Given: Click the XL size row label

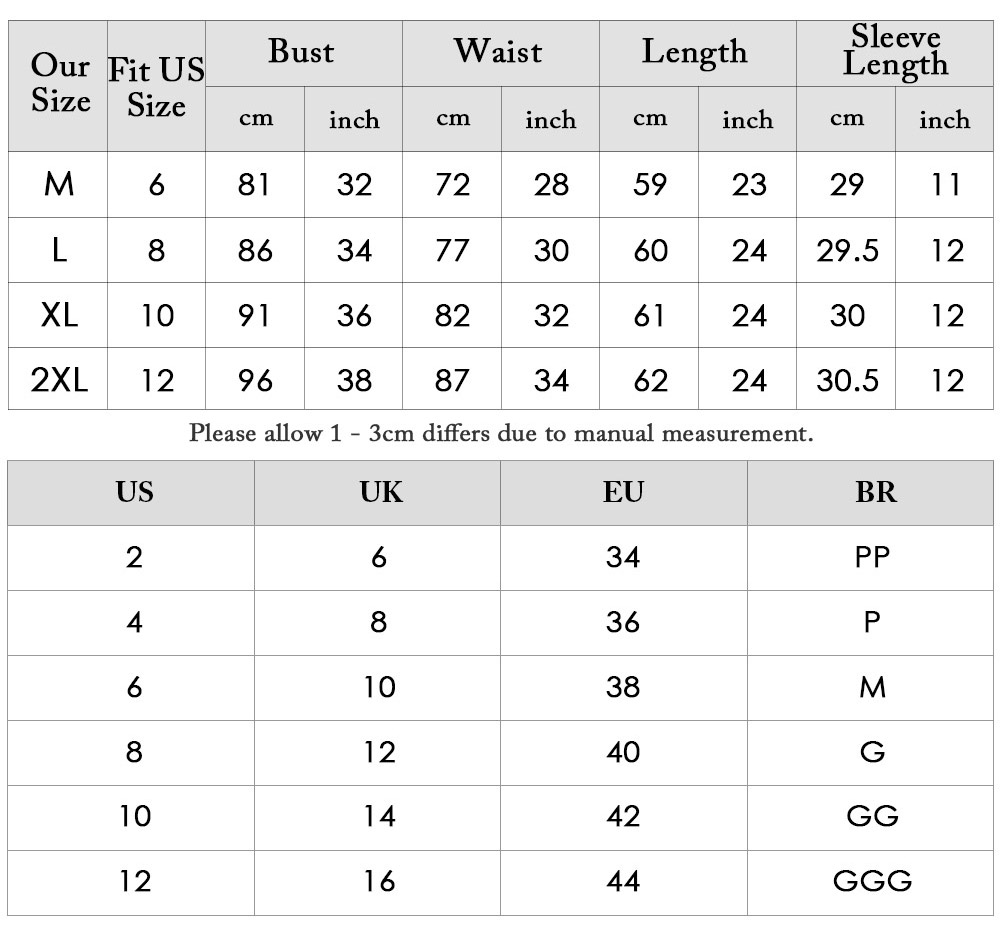Looking at the screenshot, I should 59,315.
